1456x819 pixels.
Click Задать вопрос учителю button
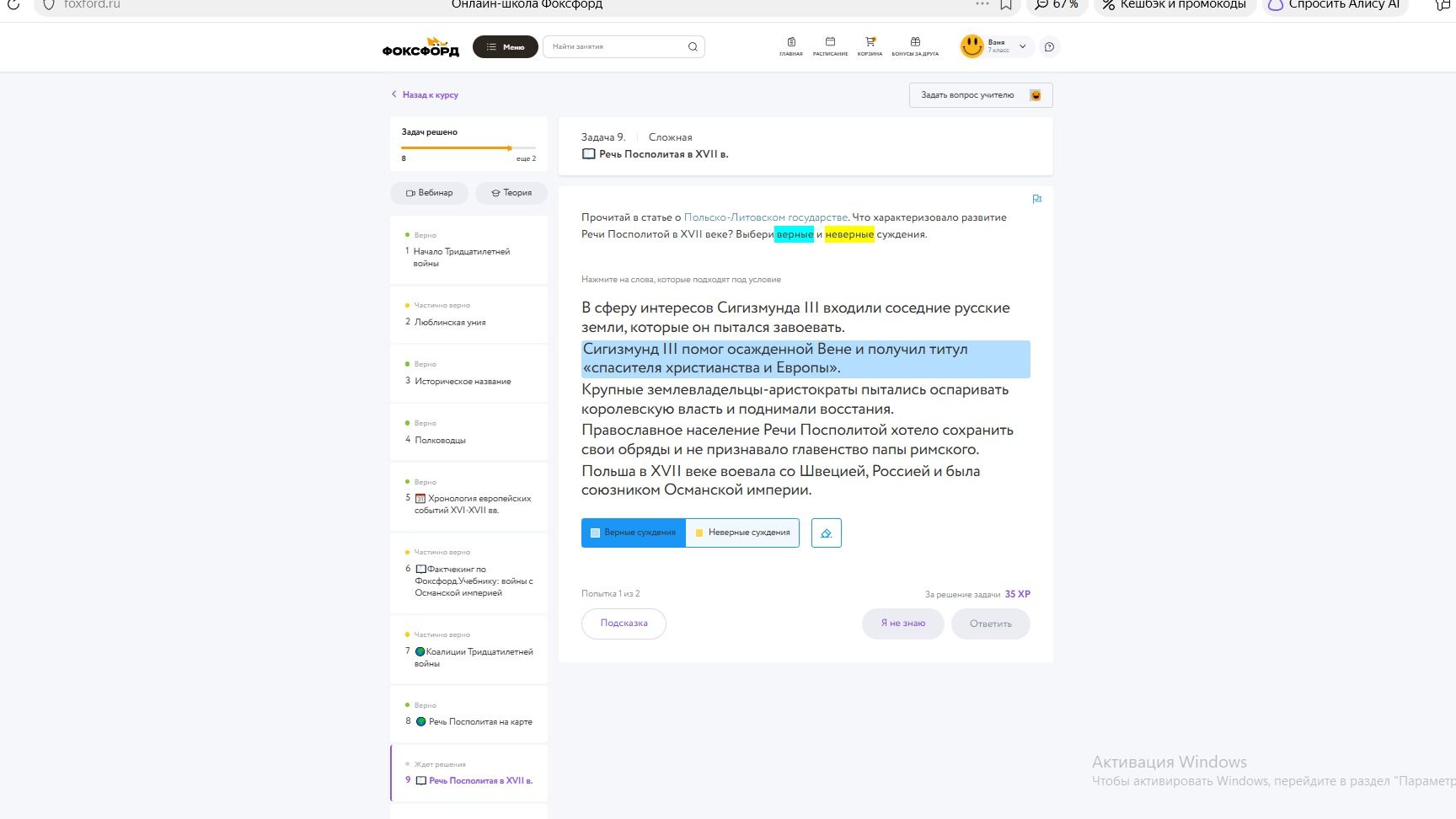(x=981, y=95)
